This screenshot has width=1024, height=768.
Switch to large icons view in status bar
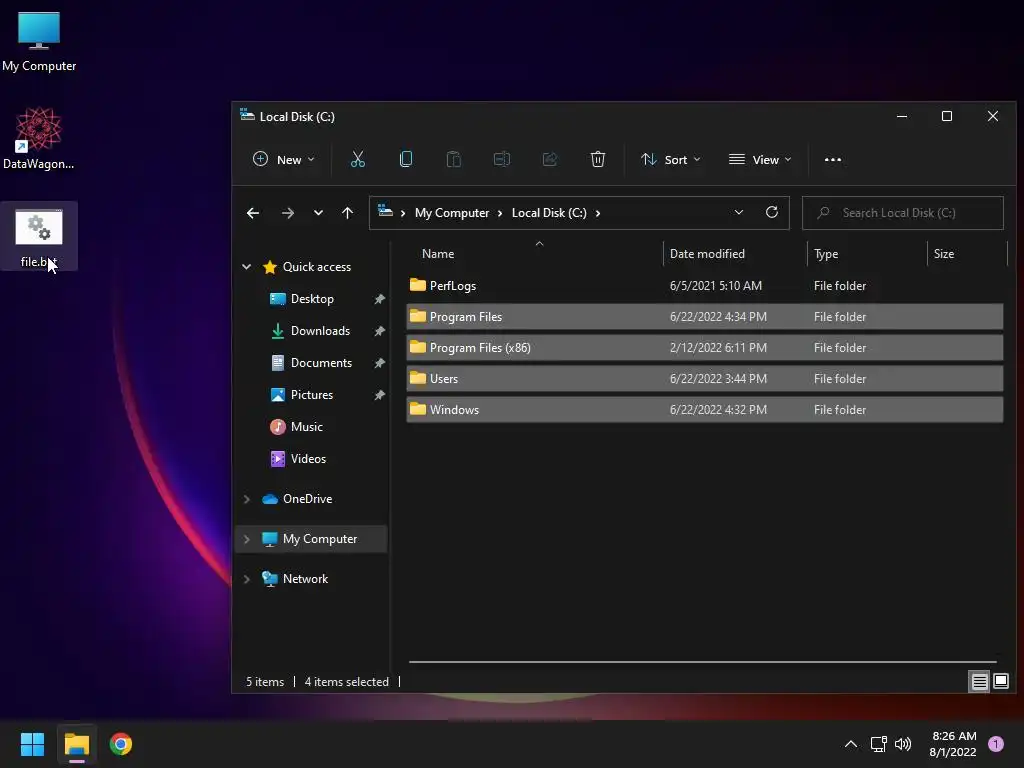pos(1001,682)
